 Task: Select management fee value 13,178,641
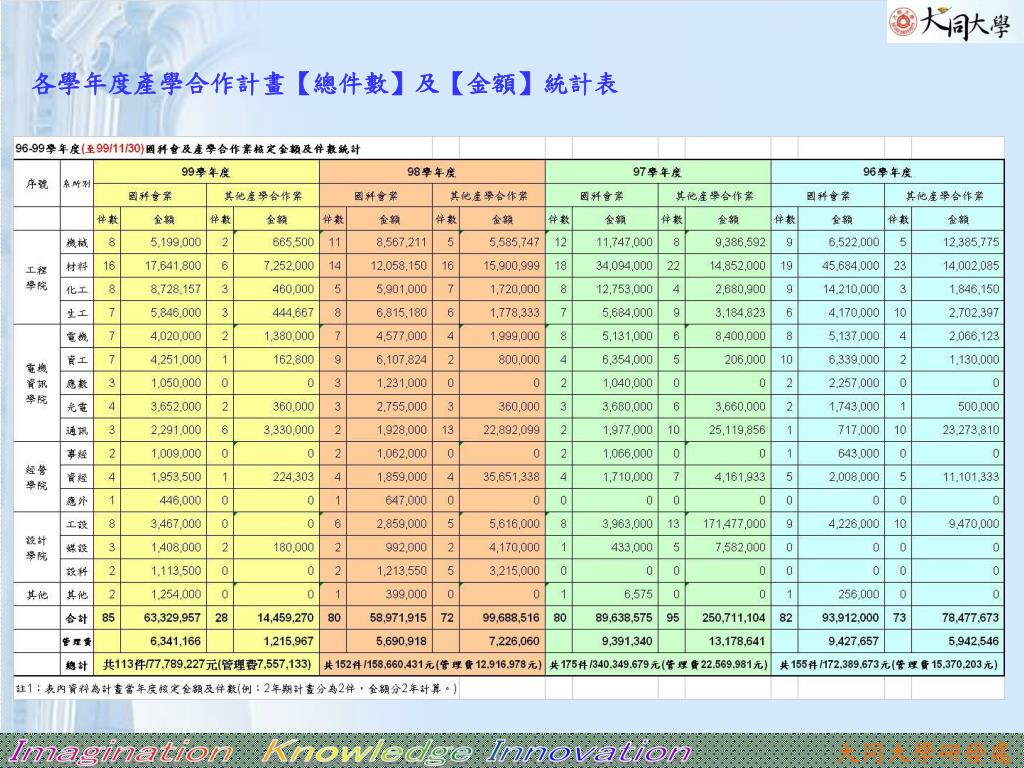[x=737, y=641]
